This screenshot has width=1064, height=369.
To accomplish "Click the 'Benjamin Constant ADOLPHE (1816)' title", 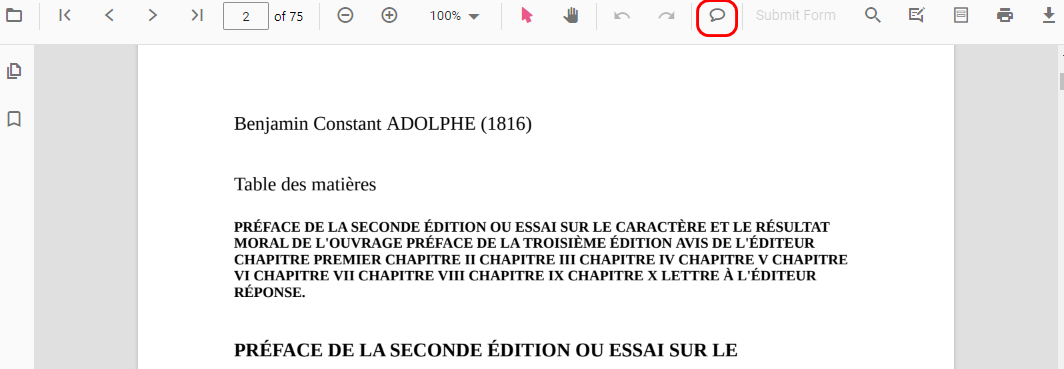I will pos(383,124).
